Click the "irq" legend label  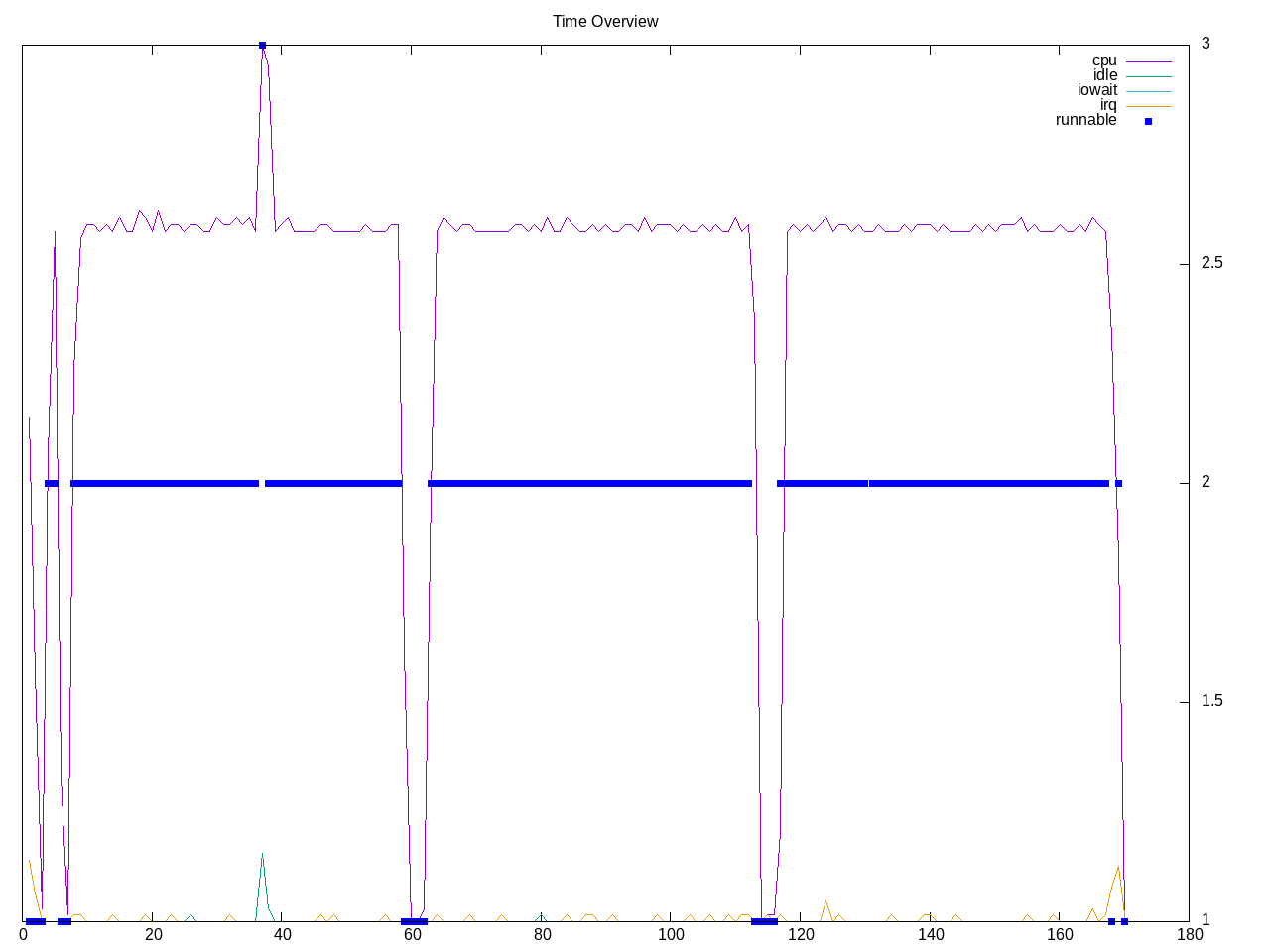click(1107, 105)
